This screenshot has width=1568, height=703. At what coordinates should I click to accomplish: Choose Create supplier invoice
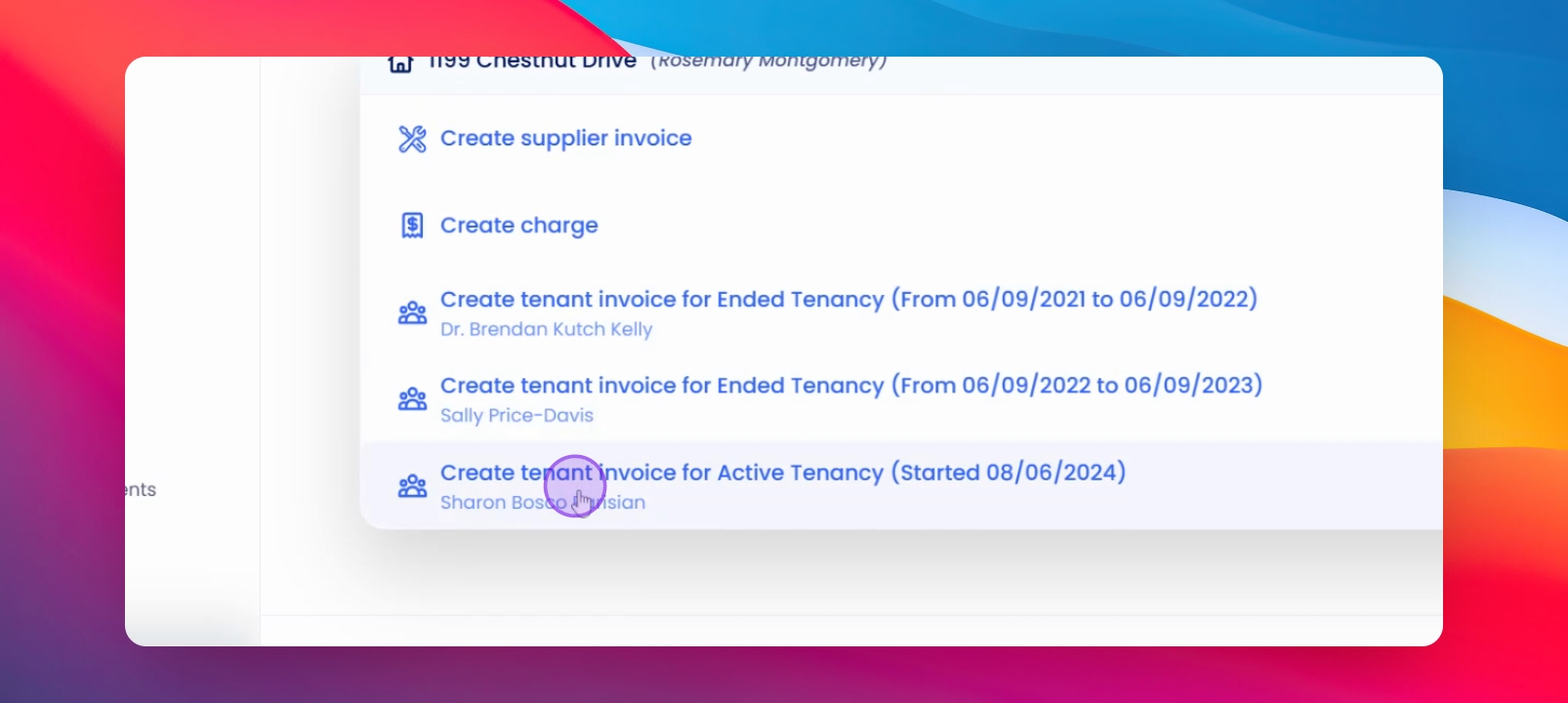566,139
